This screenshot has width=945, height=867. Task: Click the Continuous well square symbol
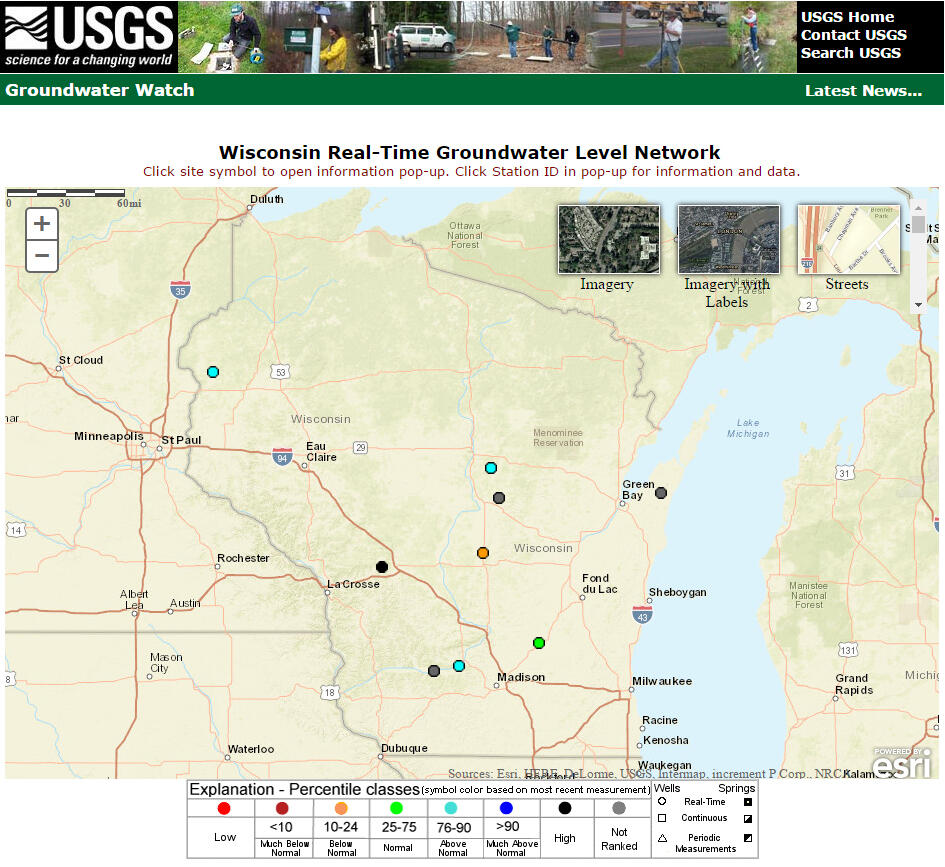(661, 818)
